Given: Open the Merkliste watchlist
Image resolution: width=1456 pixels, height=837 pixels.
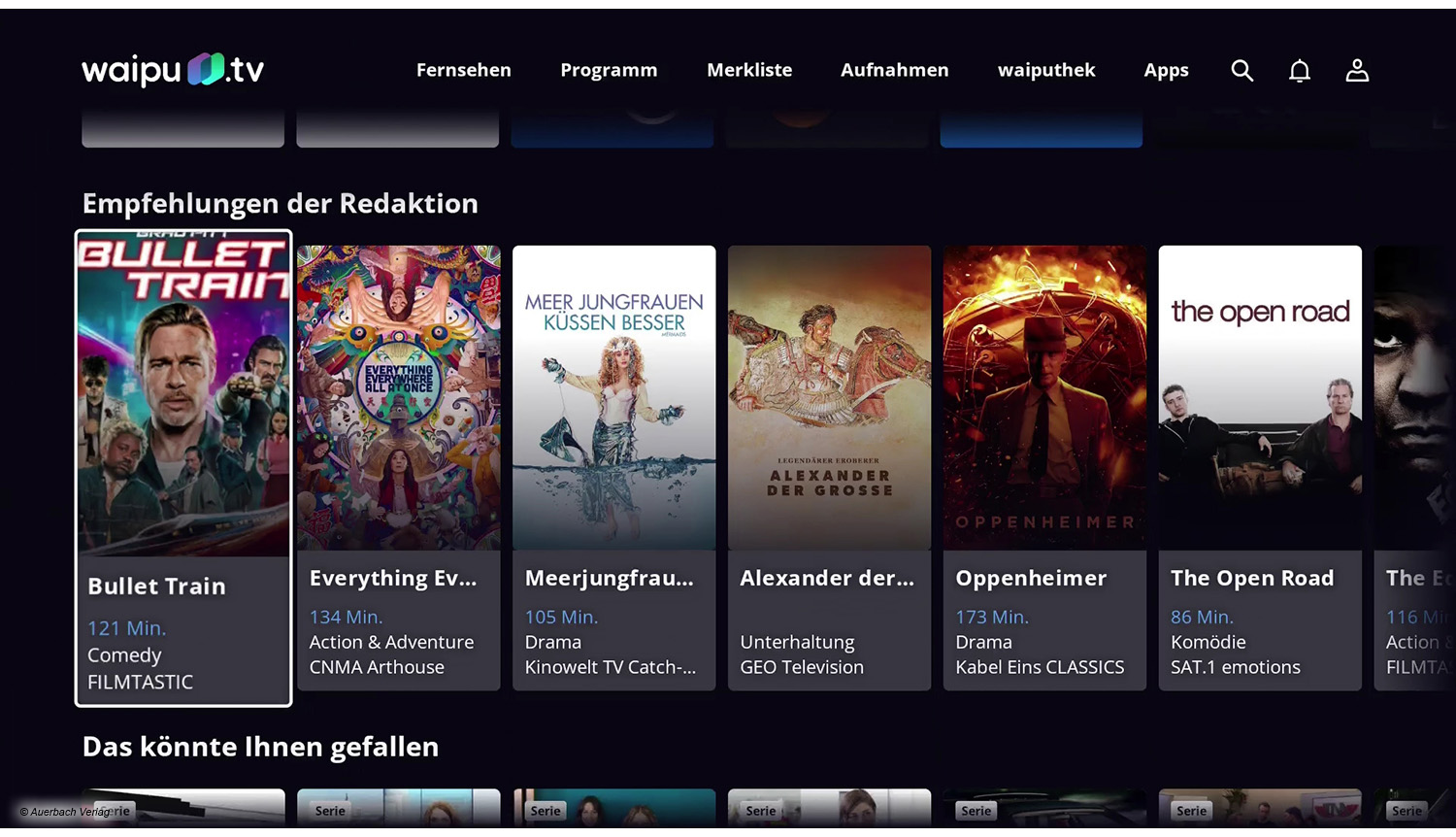Looking at the screenshot, I should tap(749, 70).
